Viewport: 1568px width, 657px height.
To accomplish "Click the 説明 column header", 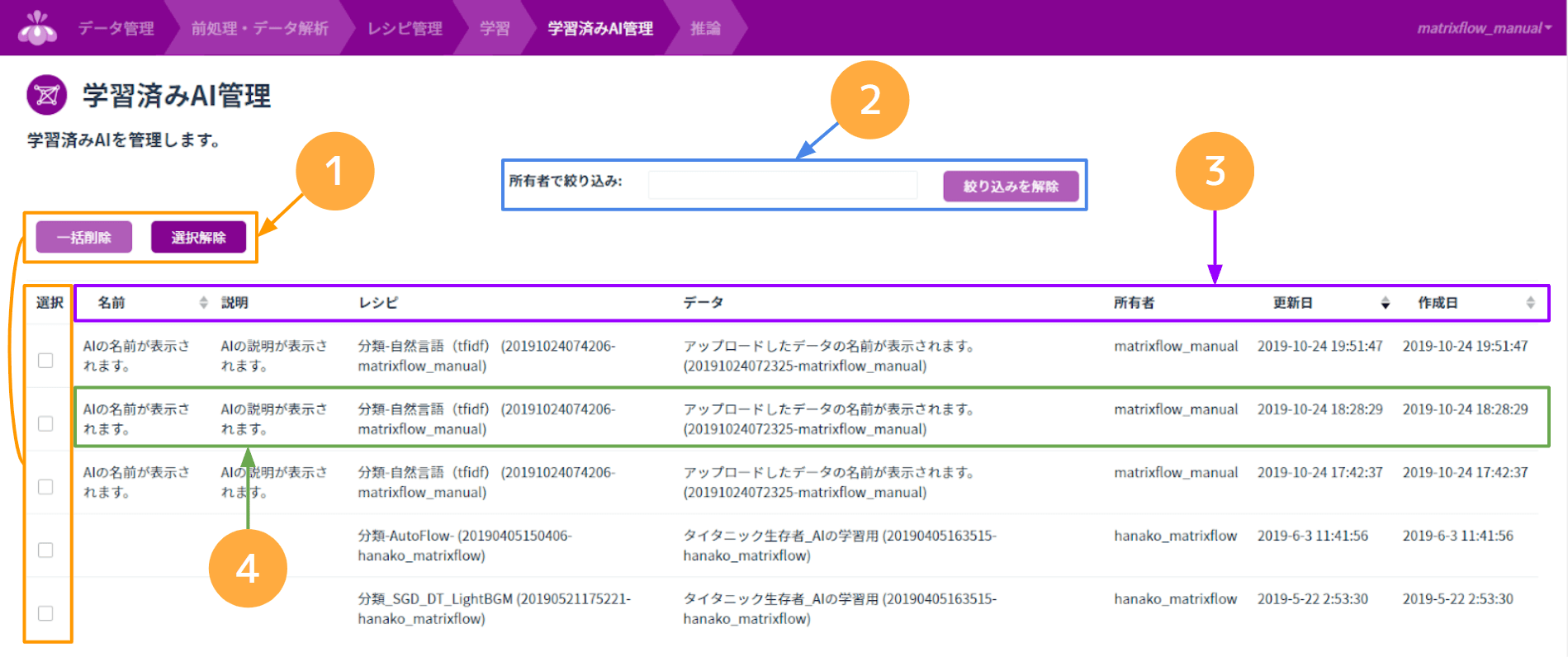I will (234, 303).
